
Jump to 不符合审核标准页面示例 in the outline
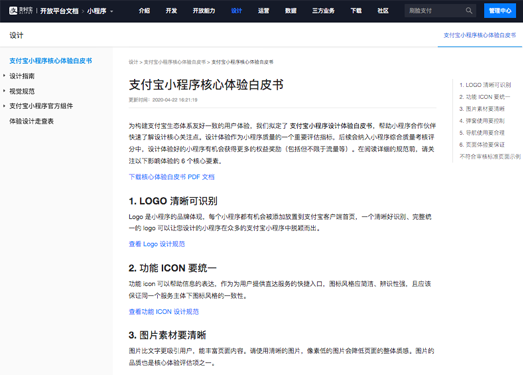(490, 156)
